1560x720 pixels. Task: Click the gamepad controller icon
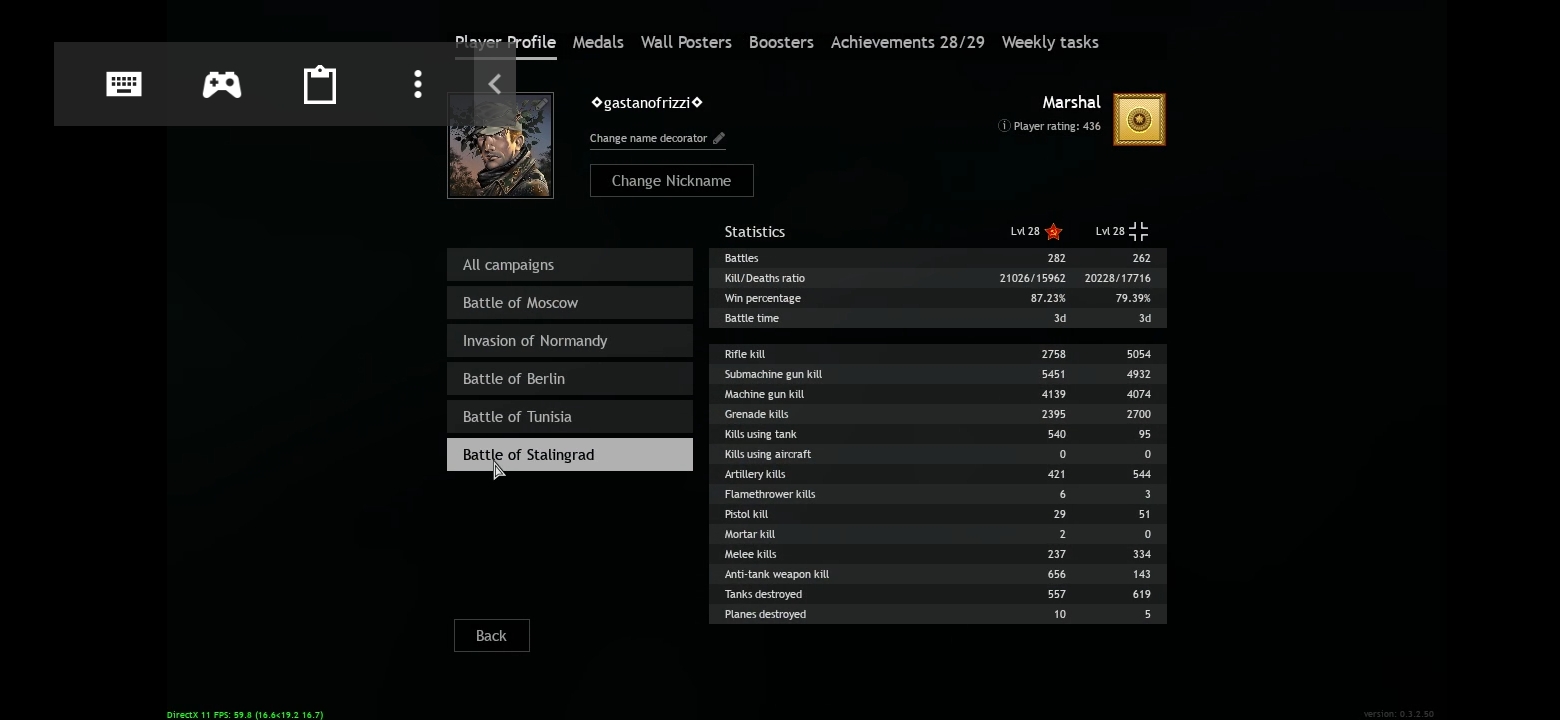pyautogui.click(x=221, y=84)
